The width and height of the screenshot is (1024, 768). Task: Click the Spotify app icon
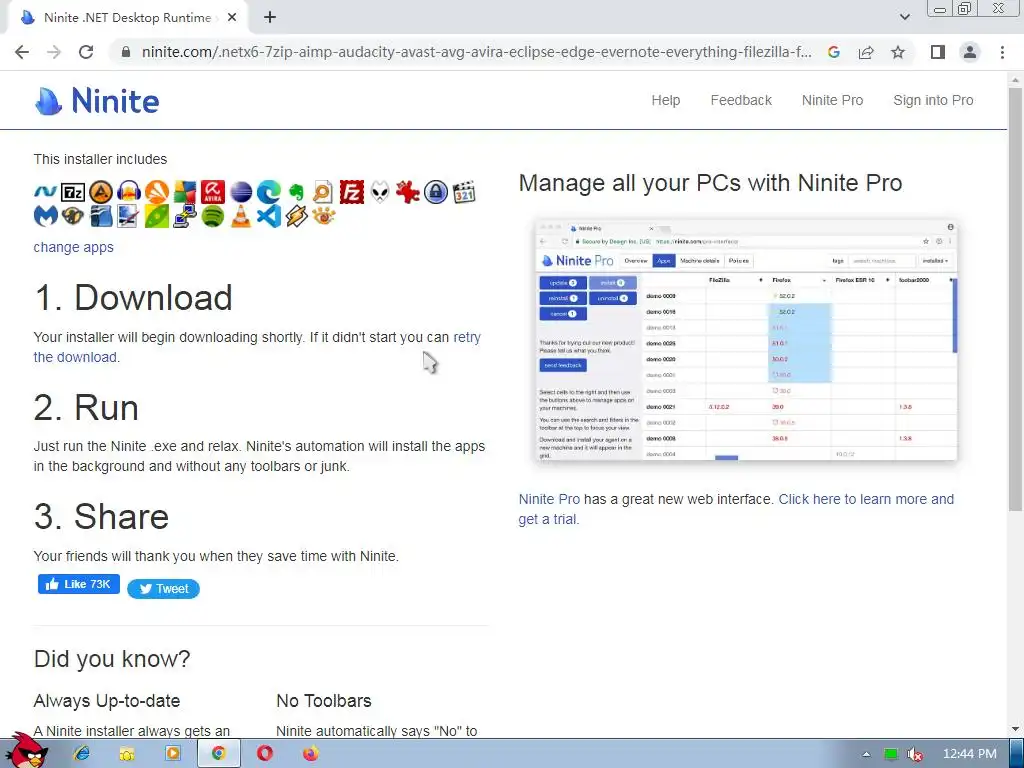[x=213, y=216]
